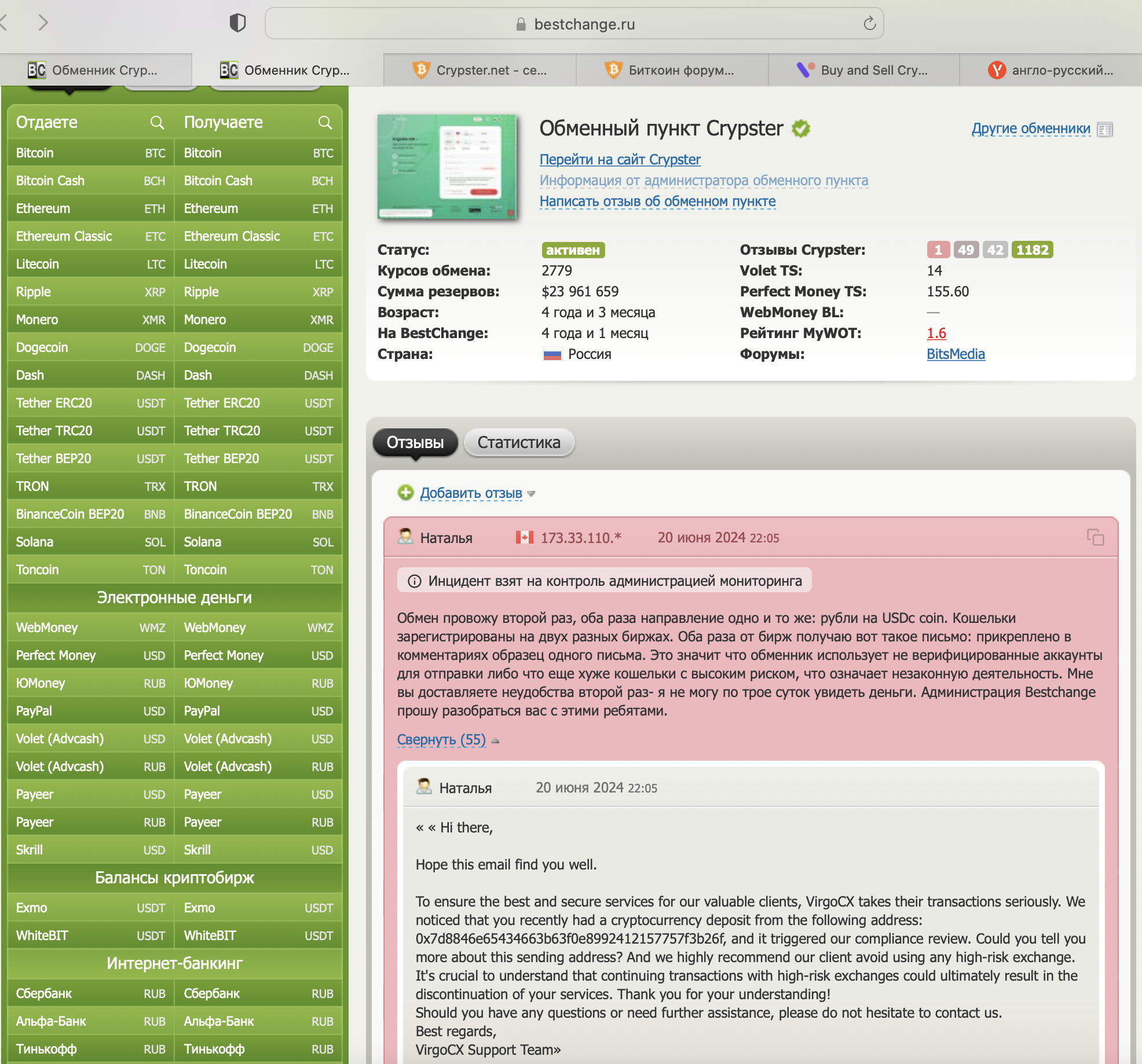Collapse comments via Свернуть (55)
This screenshot has height=1064, width=1142.
pyautogui.click(x=441, y=739)
